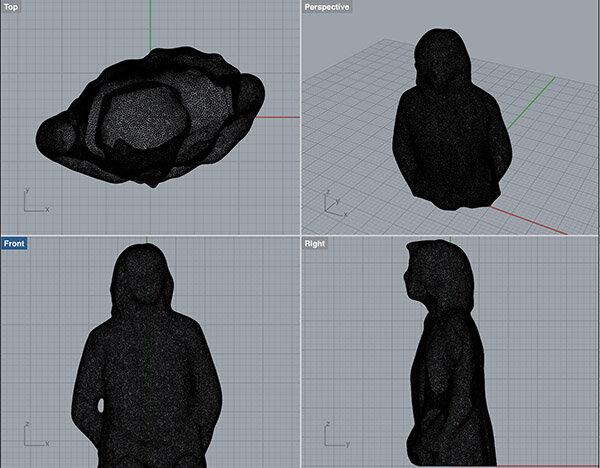Select the hooded figure in Perspective view
The image size is (600, 468).
pyautogui.click(x=452, y=119)
